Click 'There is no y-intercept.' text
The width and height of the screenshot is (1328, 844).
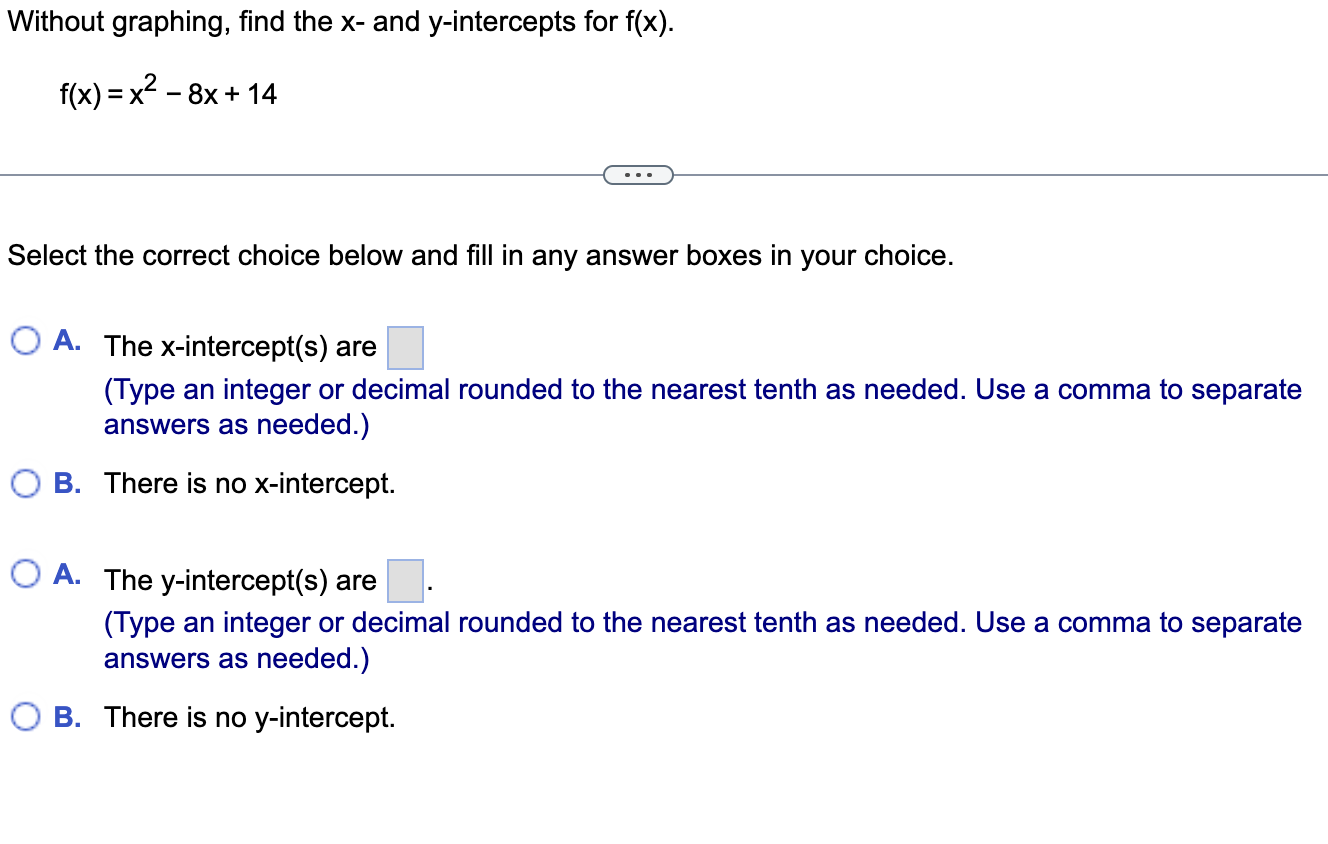[x=248, y=717]
